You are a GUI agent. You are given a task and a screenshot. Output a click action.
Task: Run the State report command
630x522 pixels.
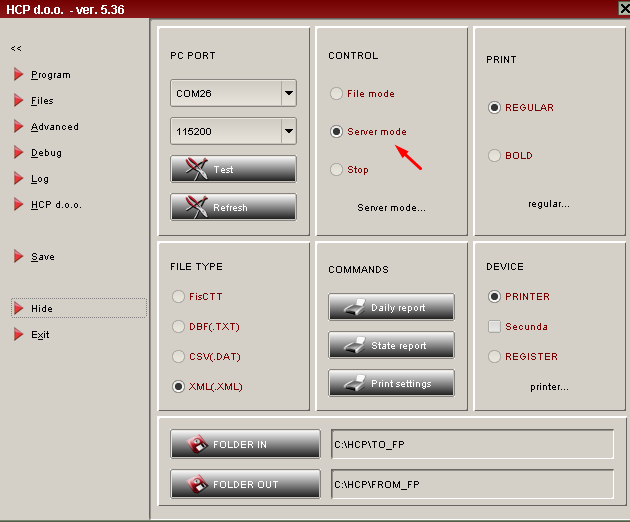click(391, 345)
